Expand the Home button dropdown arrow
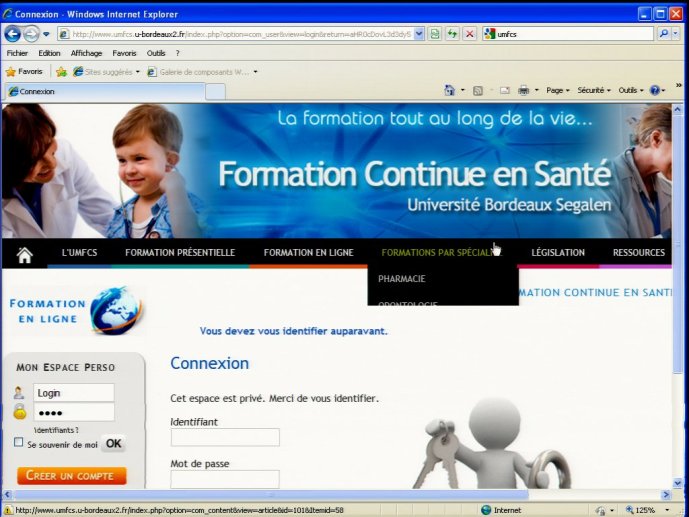The image size is (689, 517). tap(463, 90)
